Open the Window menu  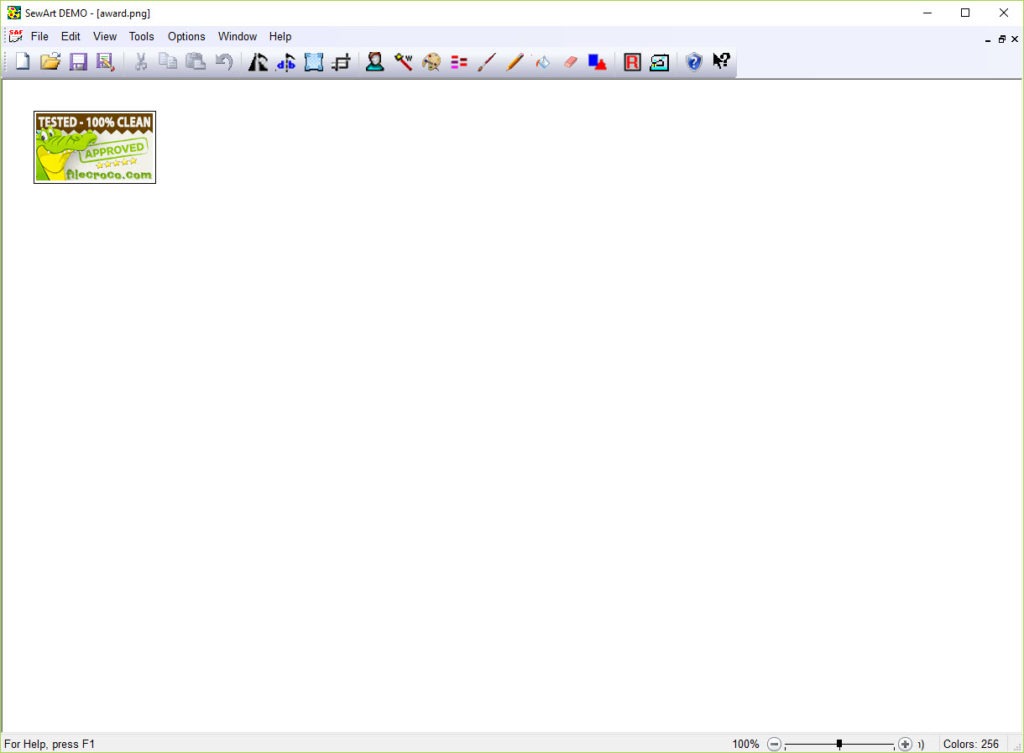(237, 37)
